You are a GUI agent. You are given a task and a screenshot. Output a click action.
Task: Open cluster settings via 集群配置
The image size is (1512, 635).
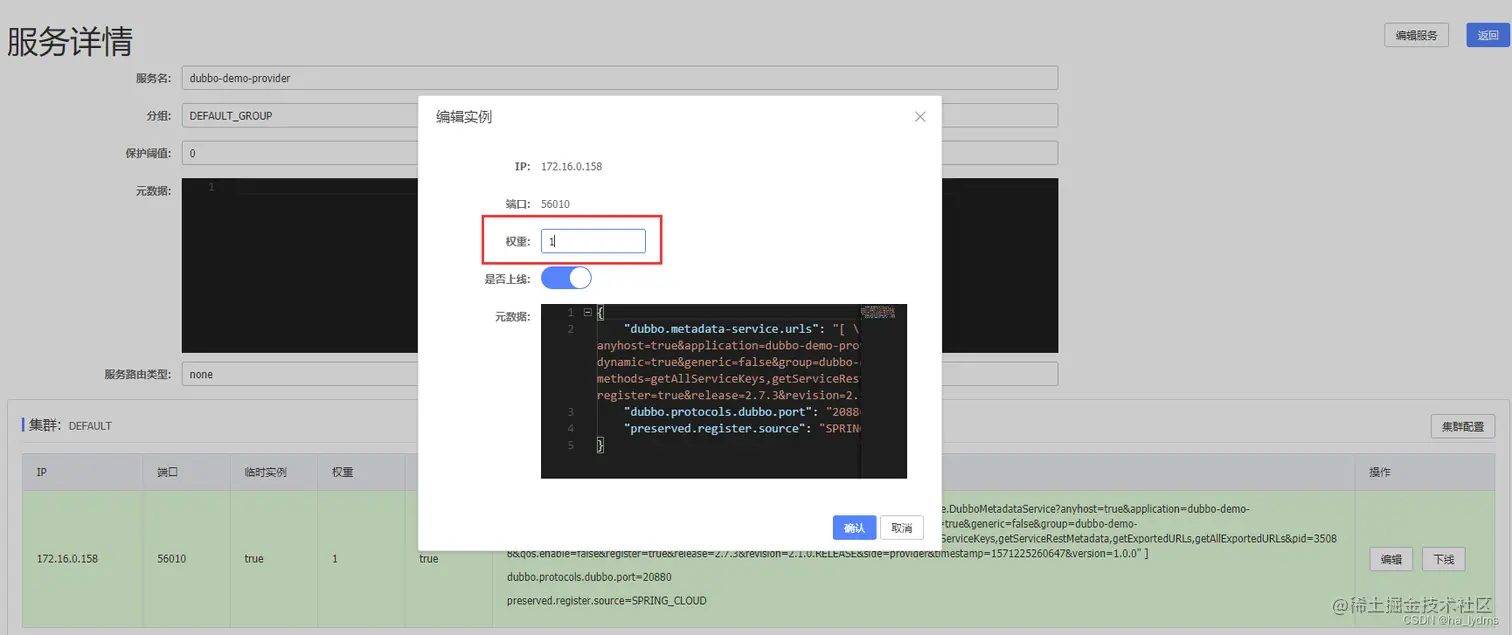coord(1462,425)
